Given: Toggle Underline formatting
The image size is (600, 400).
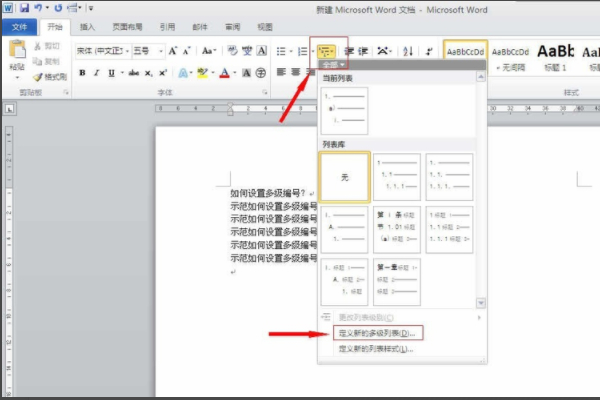Looking at the screenshot, I should click(110, 72).
